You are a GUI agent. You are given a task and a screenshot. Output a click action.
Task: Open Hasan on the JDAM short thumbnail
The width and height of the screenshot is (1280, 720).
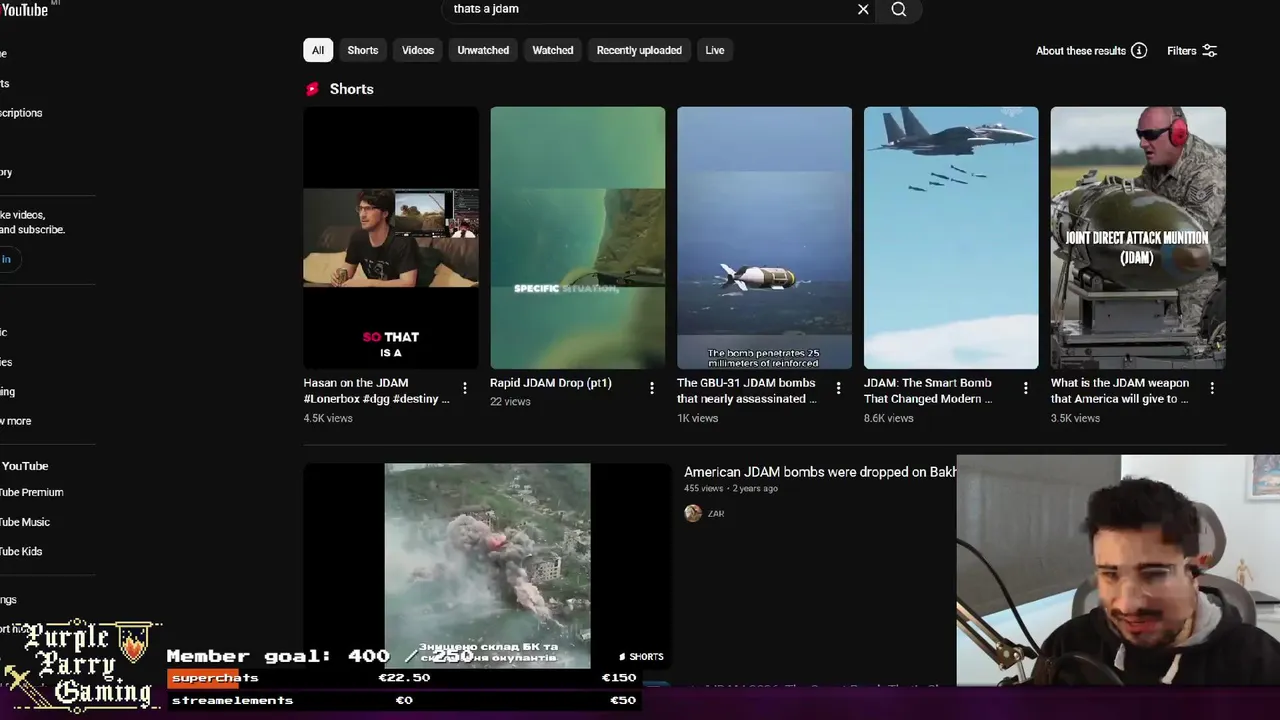(x=391, y=238)
